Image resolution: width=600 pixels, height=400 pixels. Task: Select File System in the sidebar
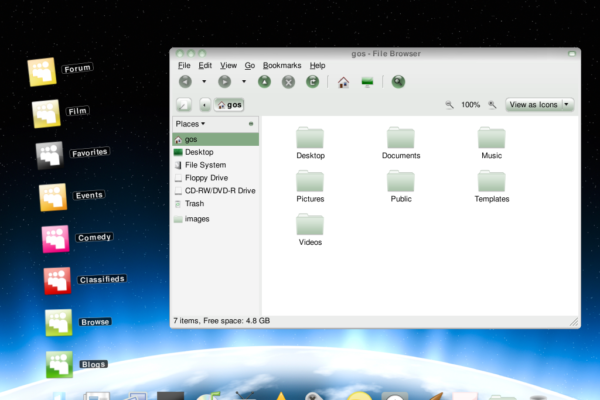[x=216, y=165]
